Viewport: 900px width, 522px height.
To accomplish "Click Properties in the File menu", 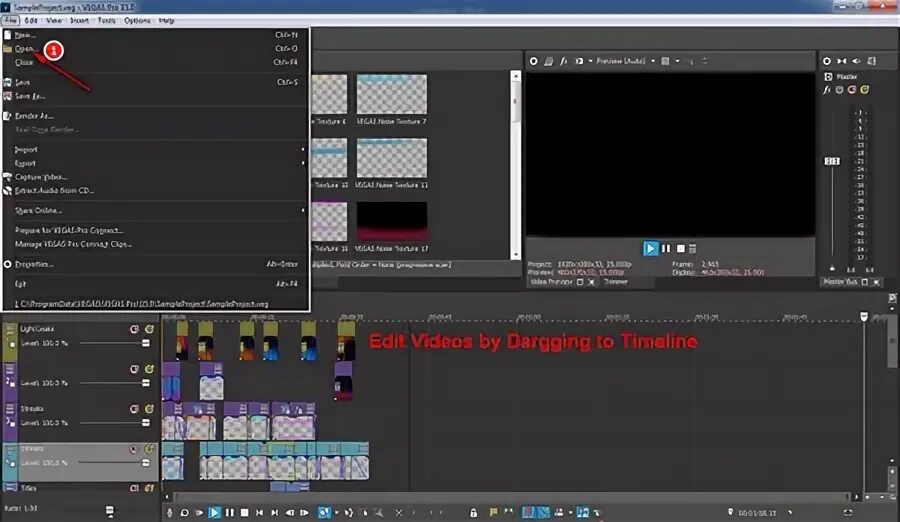I will coord(155,264).
